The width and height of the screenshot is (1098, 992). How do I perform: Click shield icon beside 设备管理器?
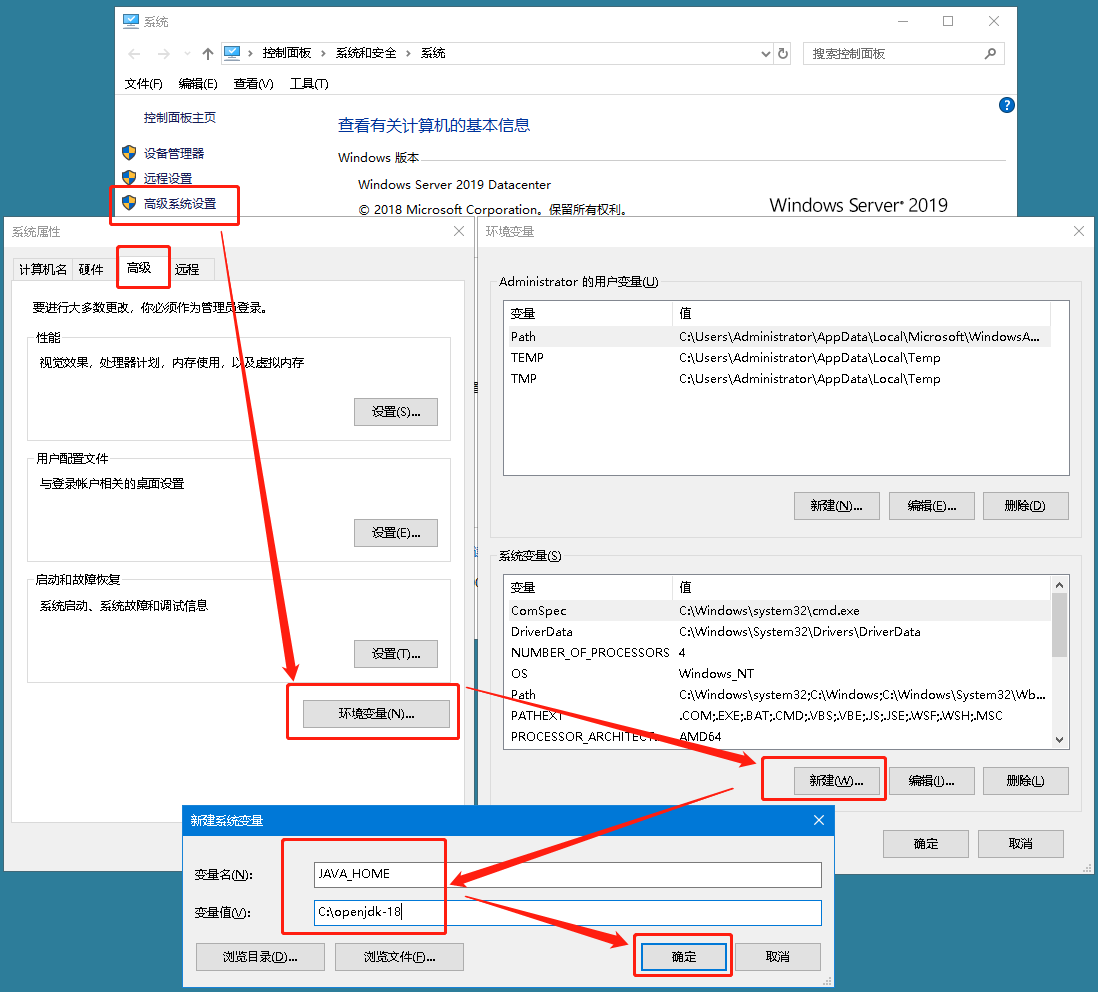click(129, 153)
